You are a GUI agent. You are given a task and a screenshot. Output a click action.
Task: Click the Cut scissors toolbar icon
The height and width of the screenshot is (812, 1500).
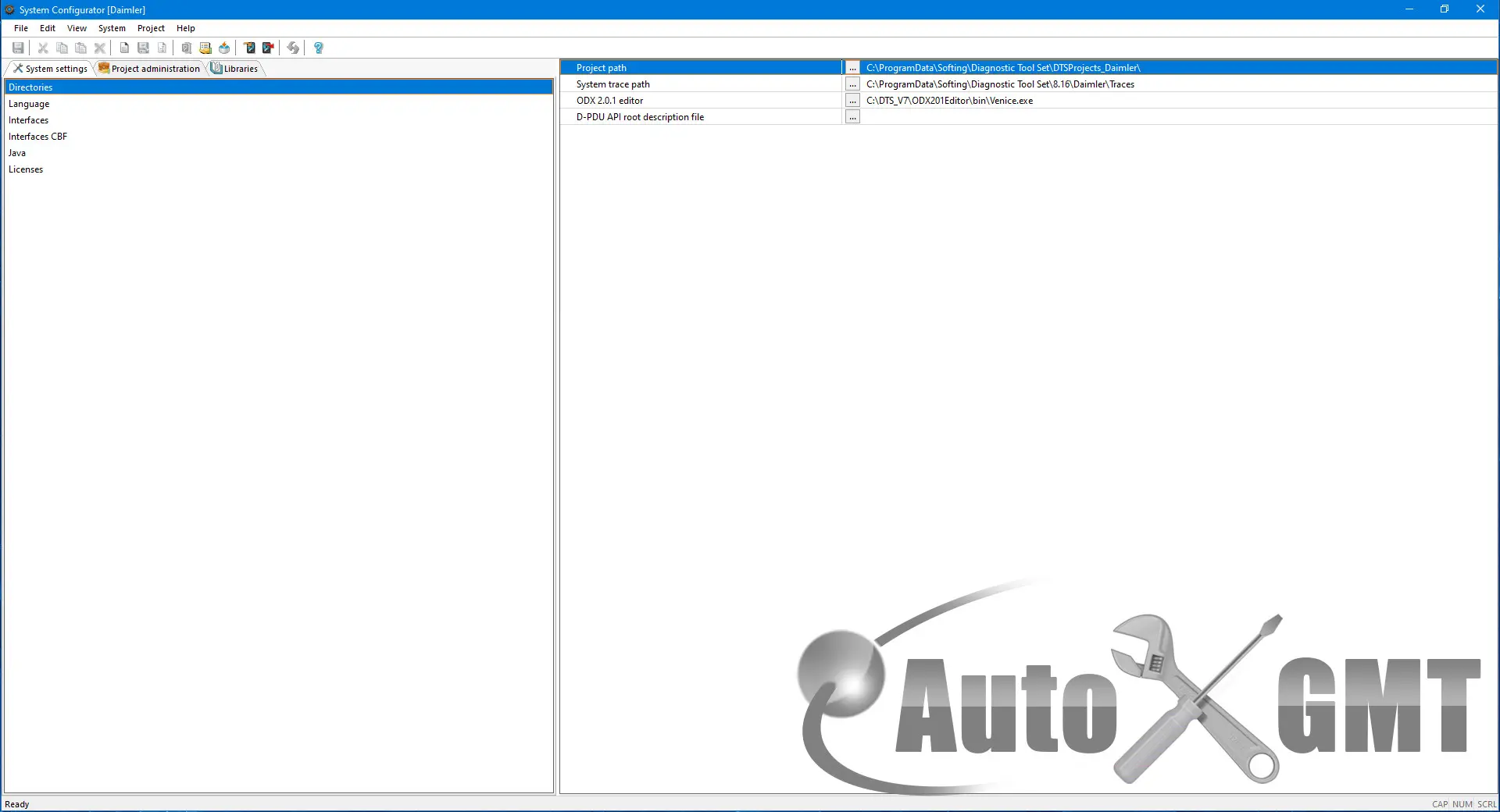pyautogui.click(x=43, y=48)
